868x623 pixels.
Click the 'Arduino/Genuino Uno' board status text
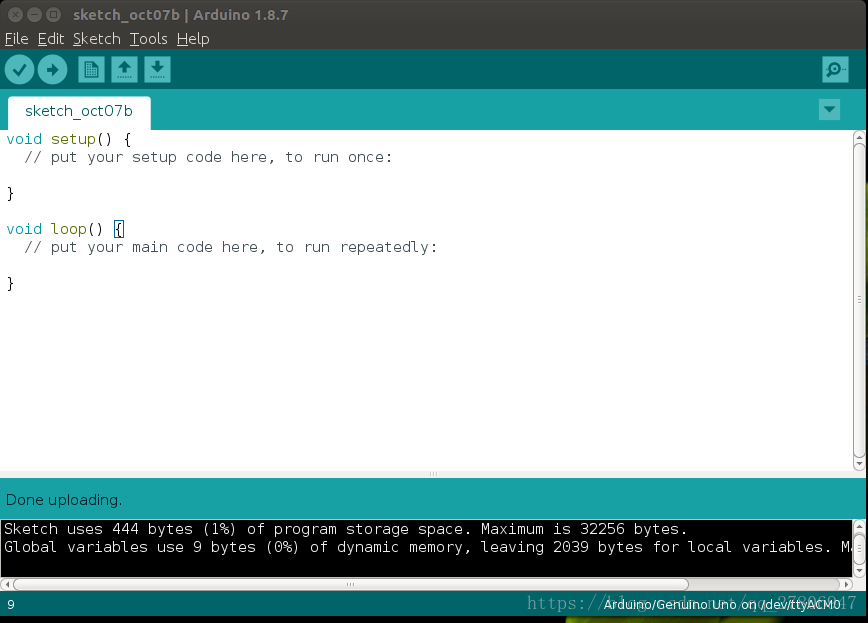point(722,604)
